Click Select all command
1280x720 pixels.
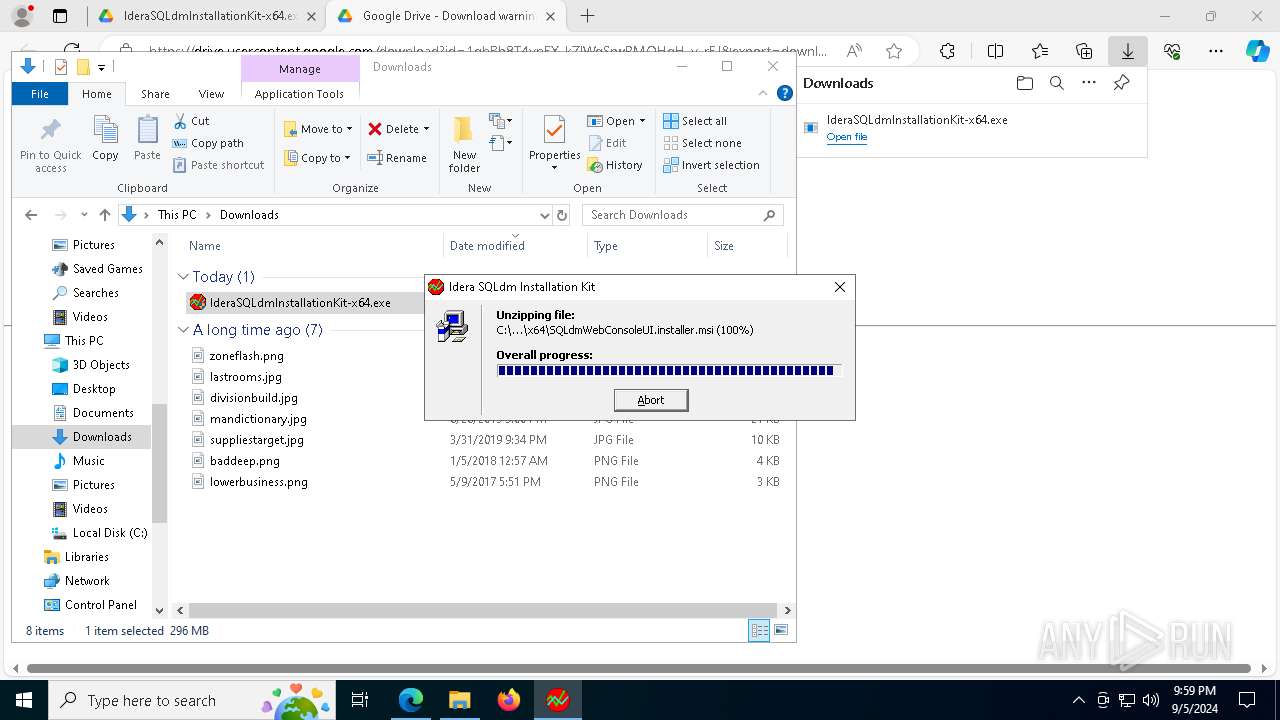[x=696, y=121]
